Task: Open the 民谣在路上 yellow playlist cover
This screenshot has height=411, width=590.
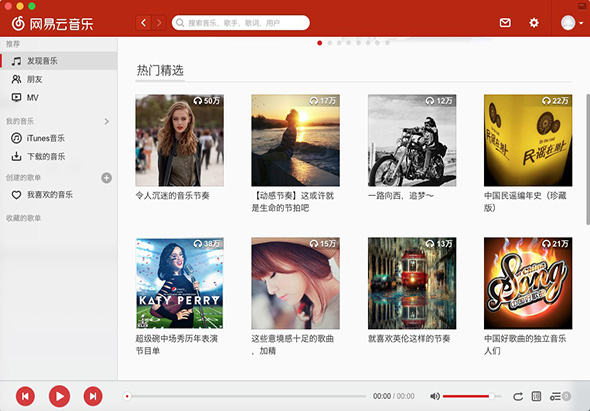Action: click(x=528, y=140)
